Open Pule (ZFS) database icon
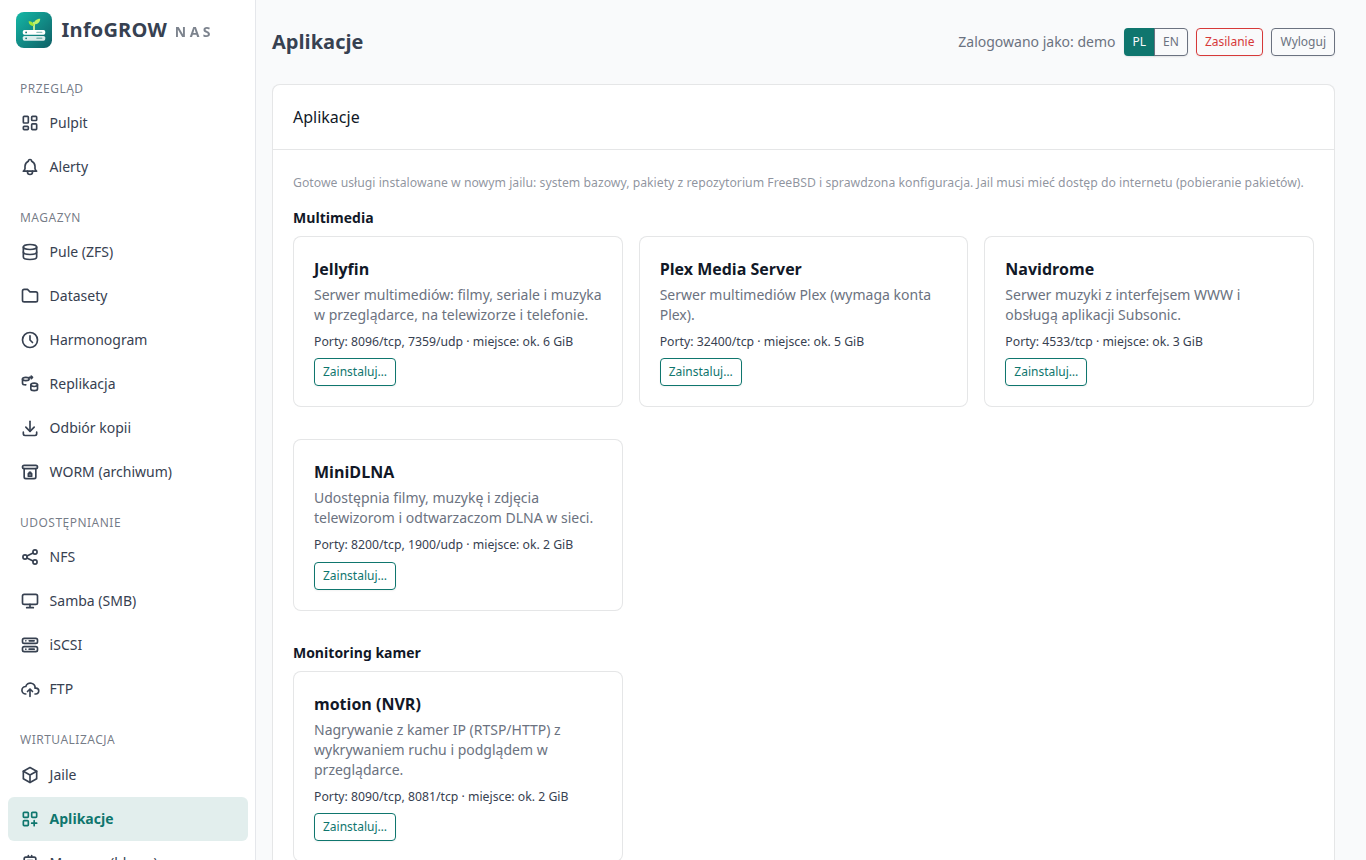This screenshot has height=860, width=1366. coord(30,252)
